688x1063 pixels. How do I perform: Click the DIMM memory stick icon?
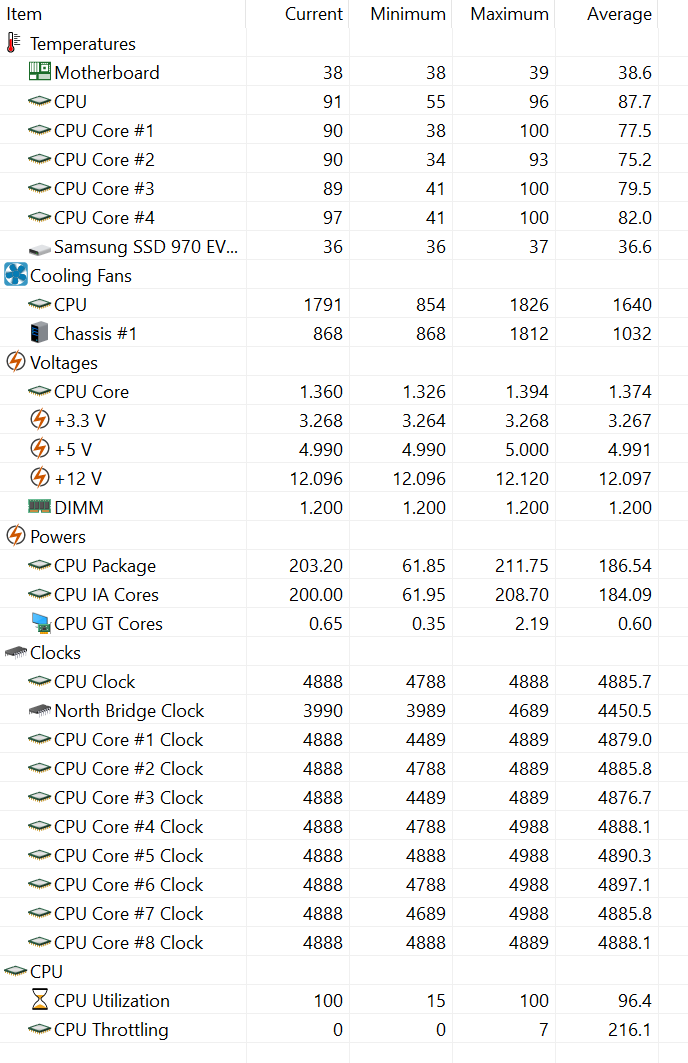[x=39, y=506]
